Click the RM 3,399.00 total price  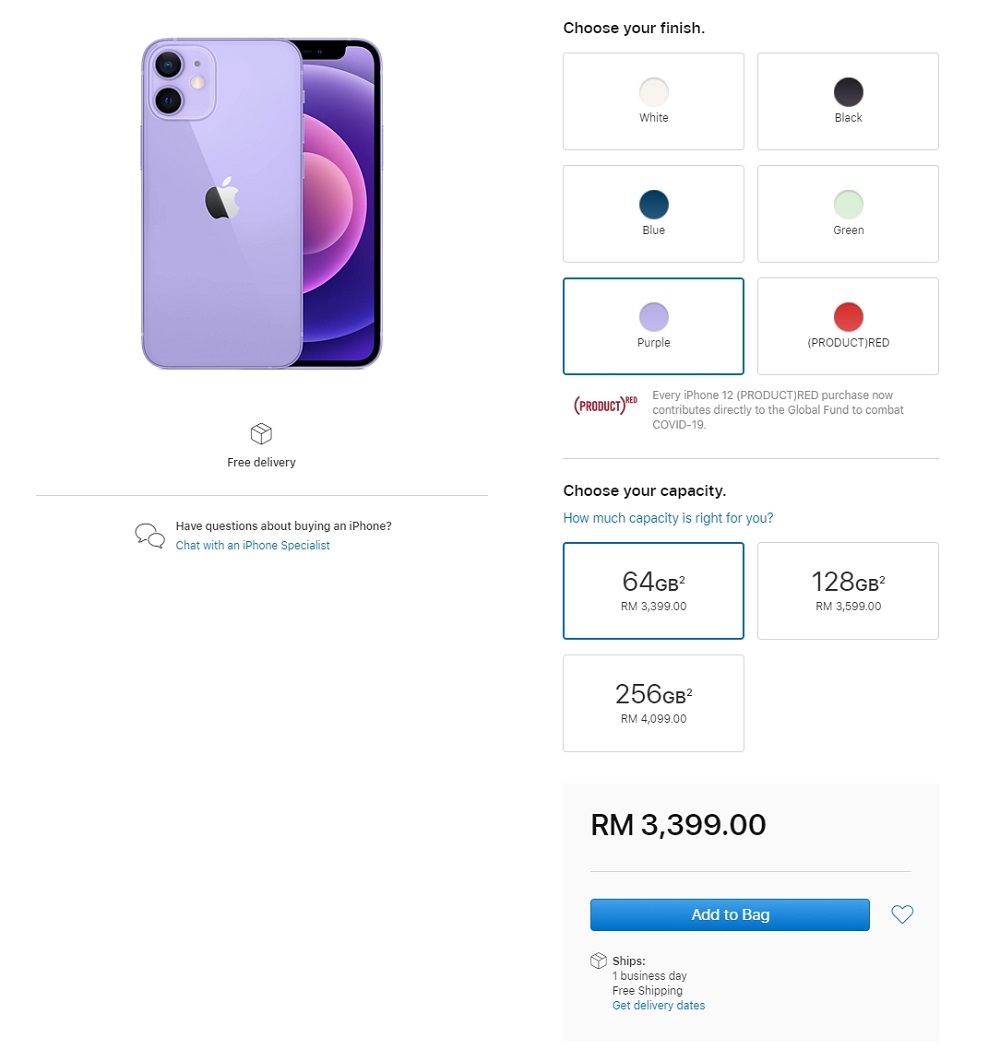[678, 825]
